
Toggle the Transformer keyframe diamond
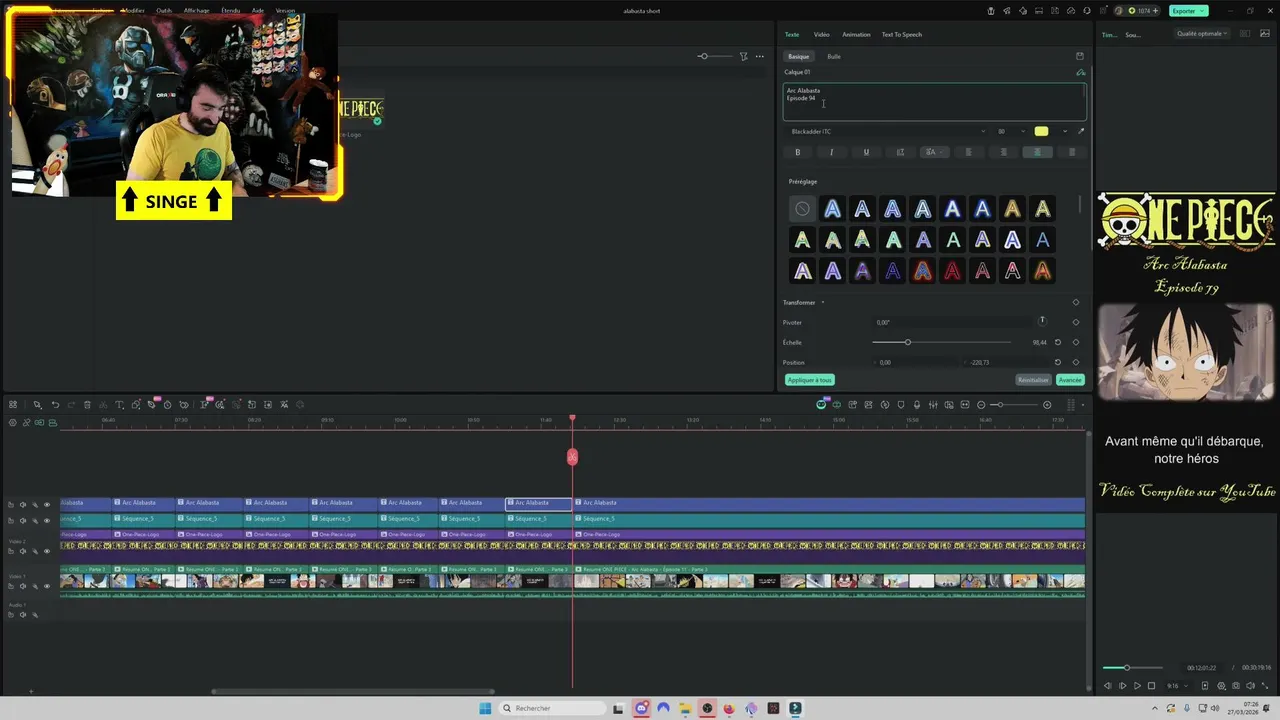1076,302
